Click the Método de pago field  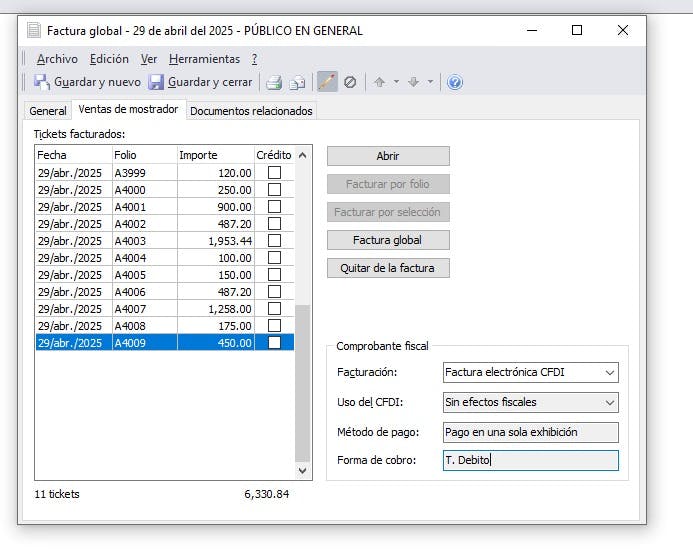[531, 432]
